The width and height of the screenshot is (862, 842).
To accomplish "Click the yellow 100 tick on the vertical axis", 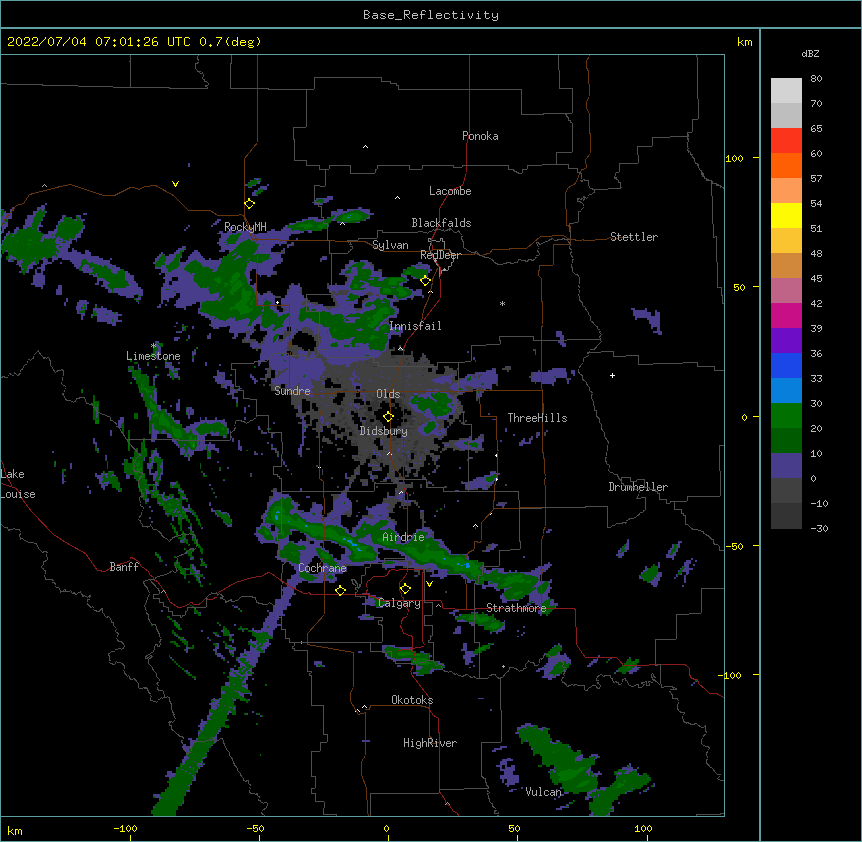I will coord(734,158).
